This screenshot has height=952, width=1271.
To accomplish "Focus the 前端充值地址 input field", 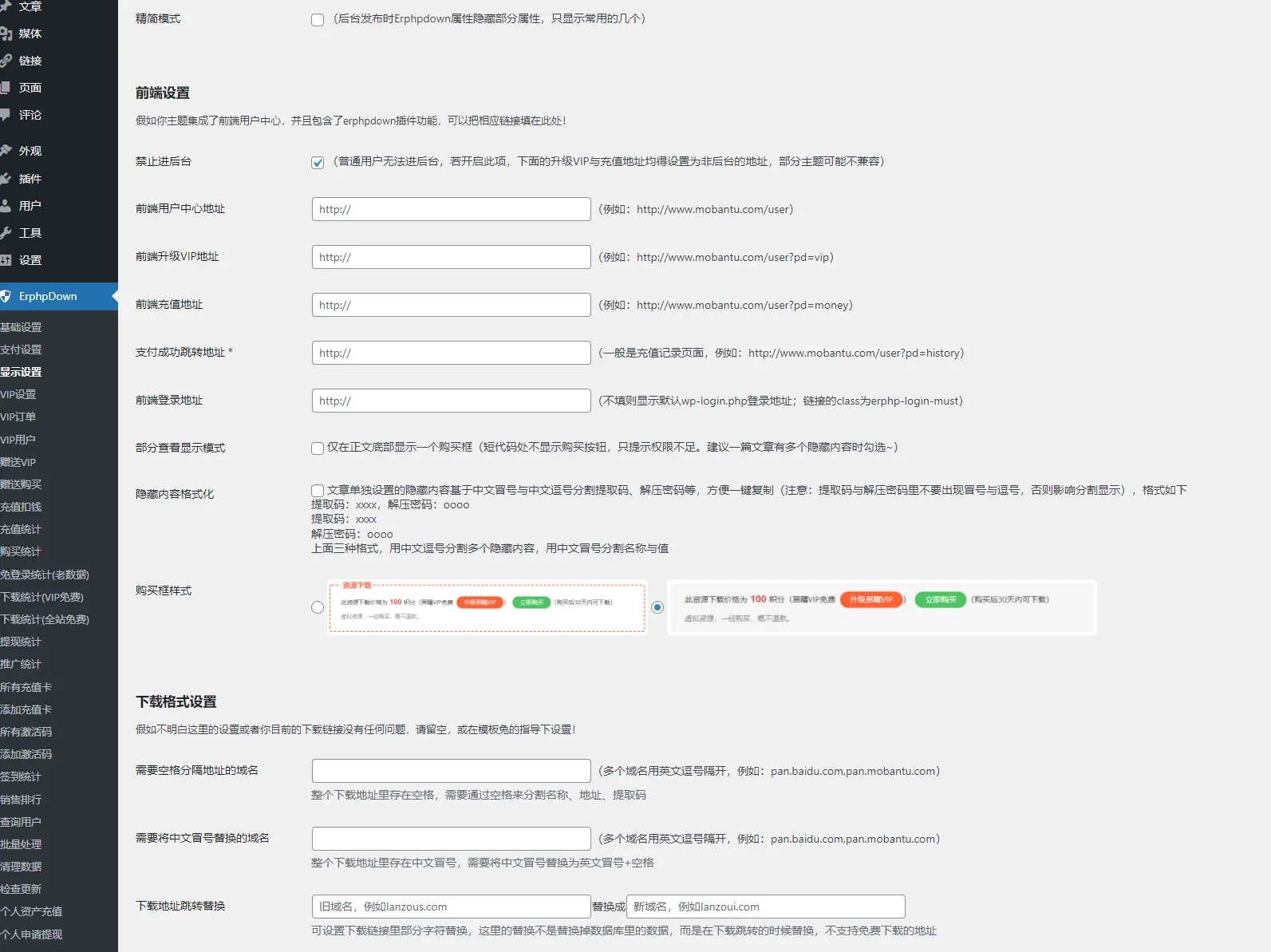I will [x=452, y=305].
